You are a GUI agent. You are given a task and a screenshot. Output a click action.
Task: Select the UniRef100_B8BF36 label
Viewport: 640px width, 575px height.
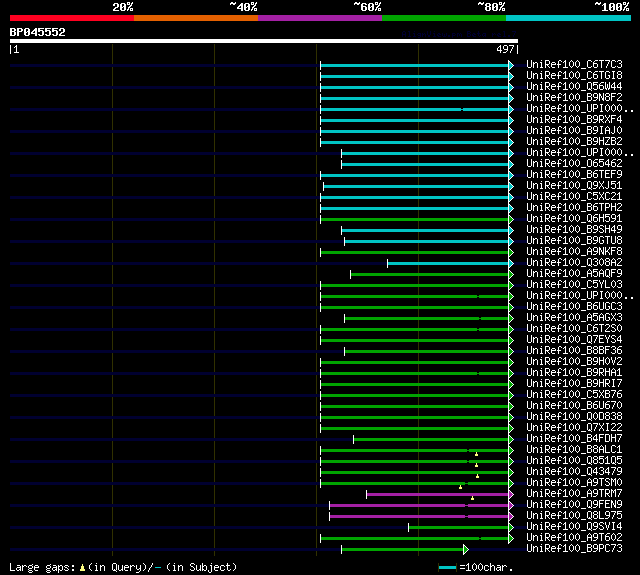coord(574,351)
